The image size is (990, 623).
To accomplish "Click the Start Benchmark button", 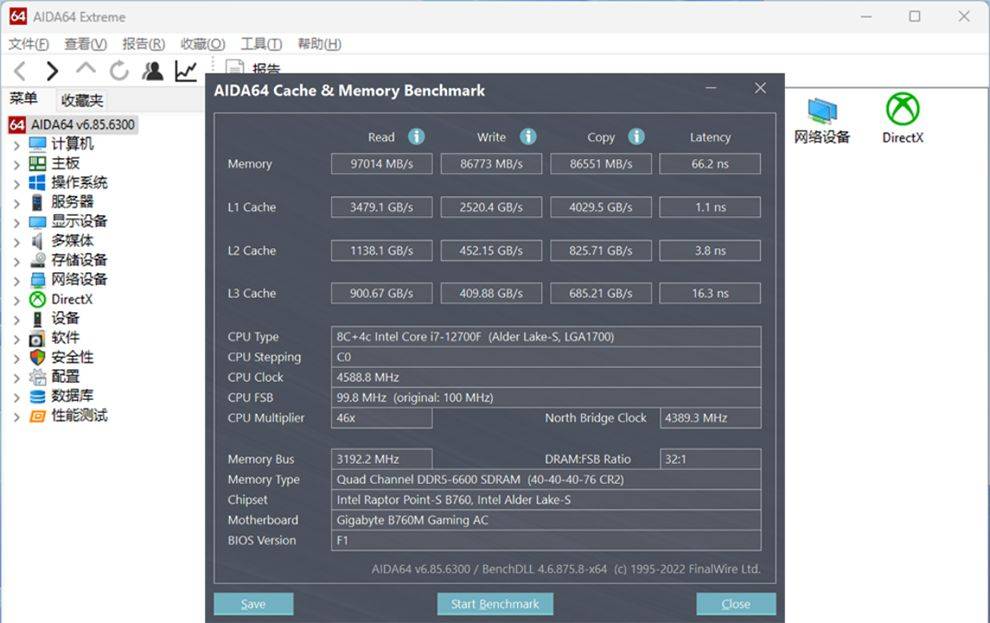I will [495, 604].
